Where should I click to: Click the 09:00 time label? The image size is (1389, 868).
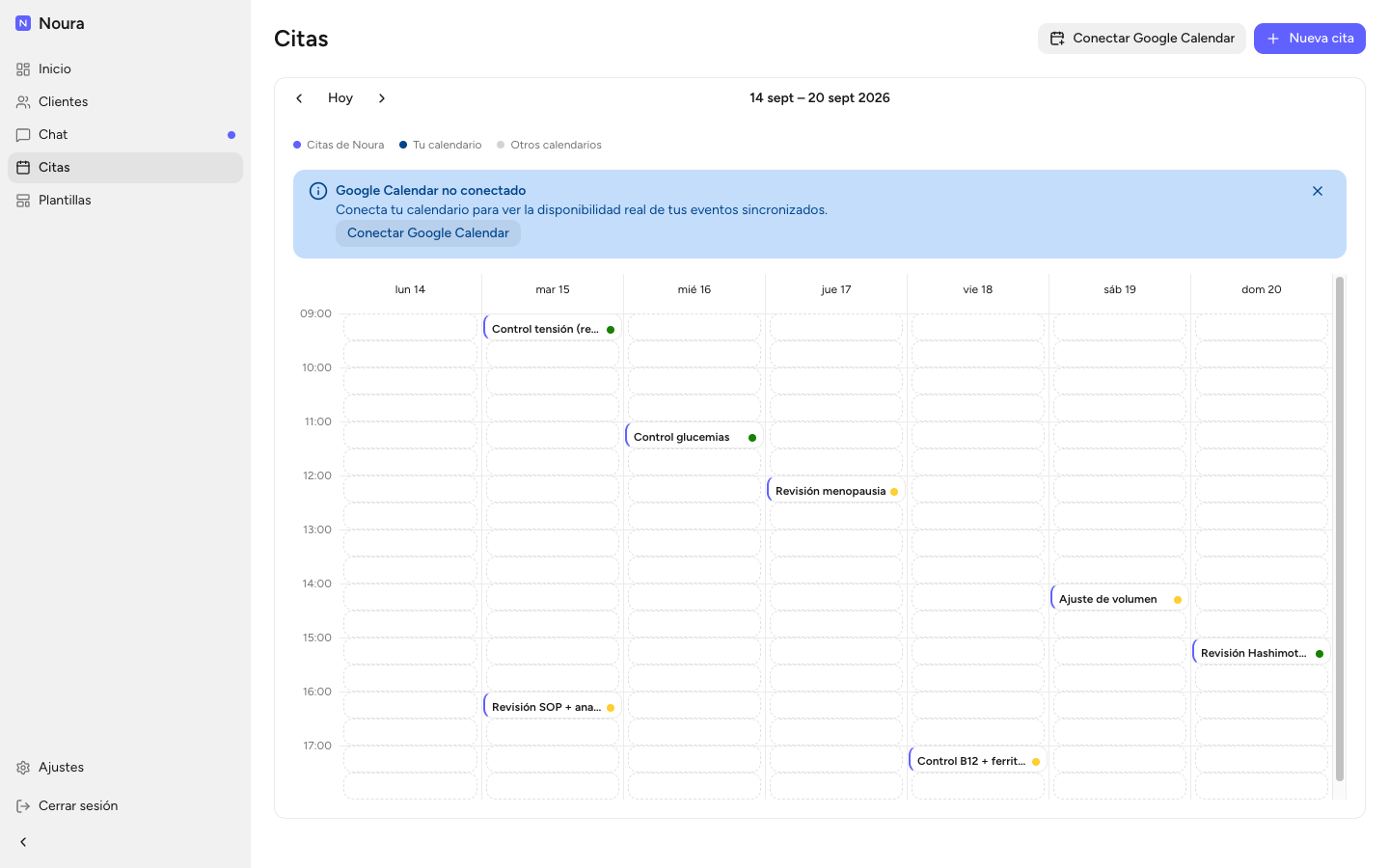(x=315, y=313)
